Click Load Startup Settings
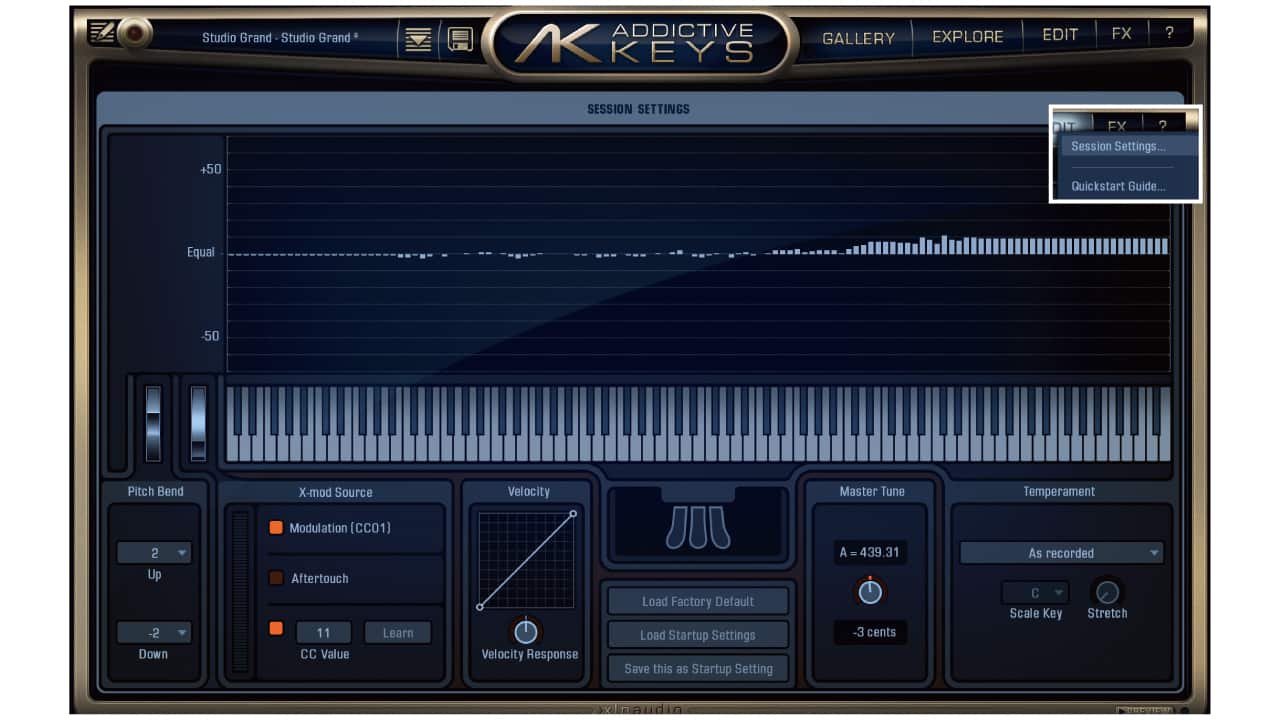The image size is (1280, 720). [698, 635]
